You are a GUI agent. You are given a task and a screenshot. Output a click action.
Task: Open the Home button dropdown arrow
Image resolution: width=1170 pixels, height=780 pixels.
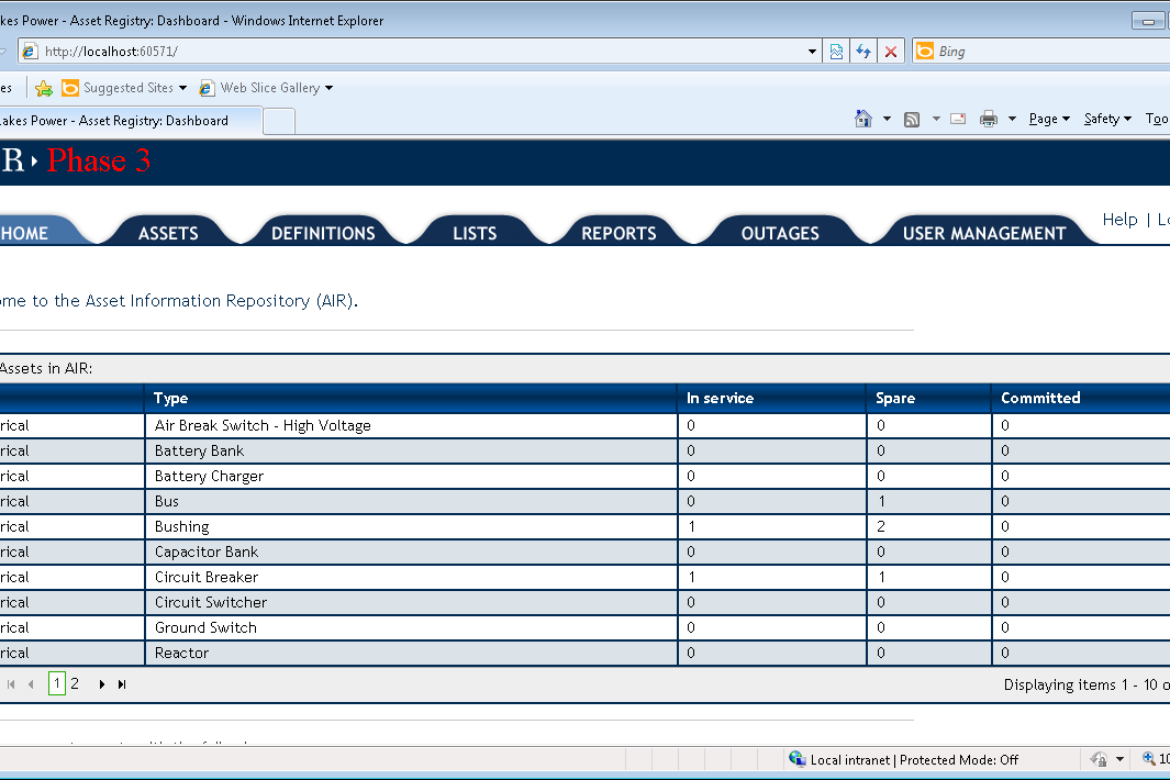click(x=886, y=119)
